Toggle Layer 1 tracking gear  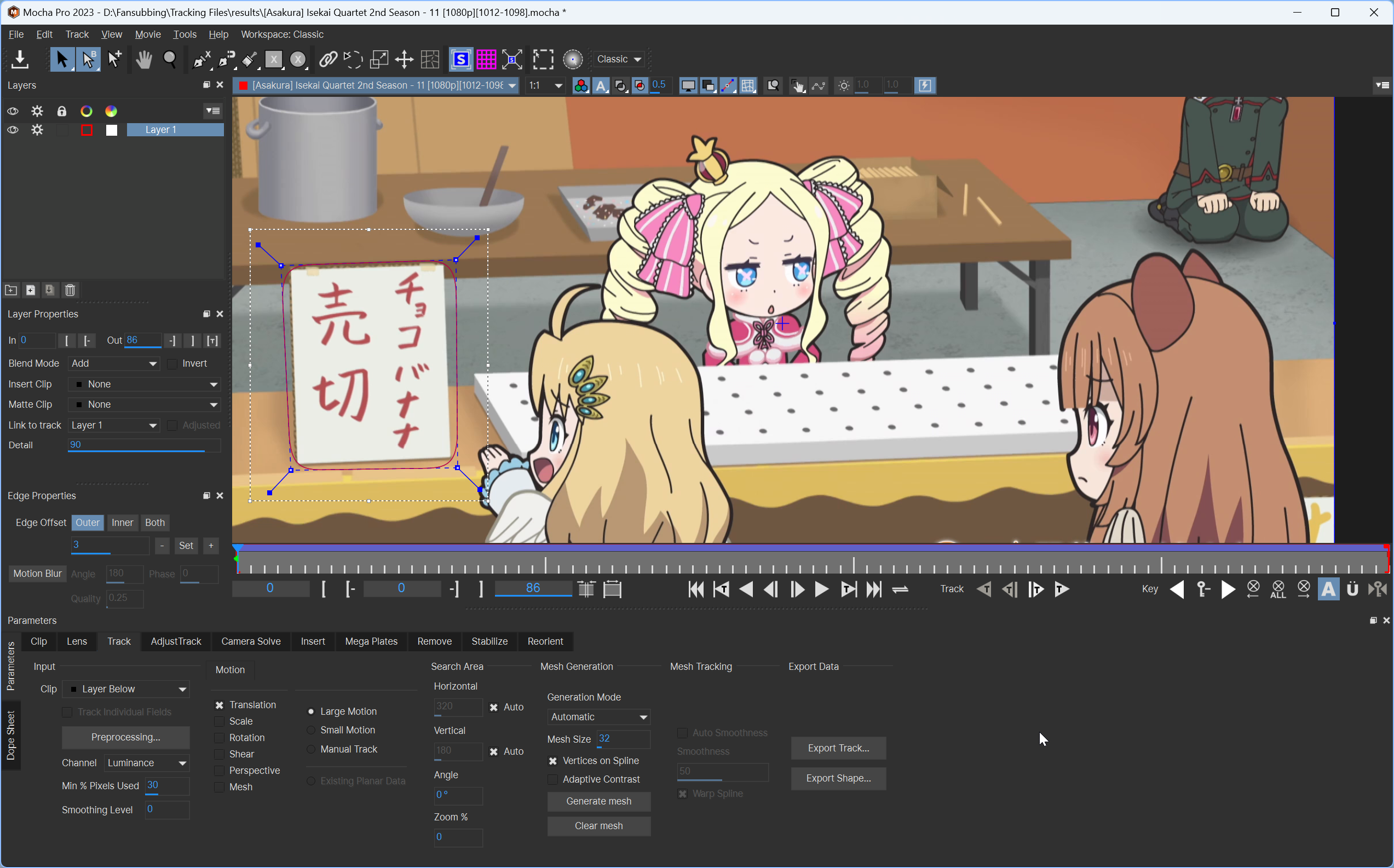coord(37,130)
